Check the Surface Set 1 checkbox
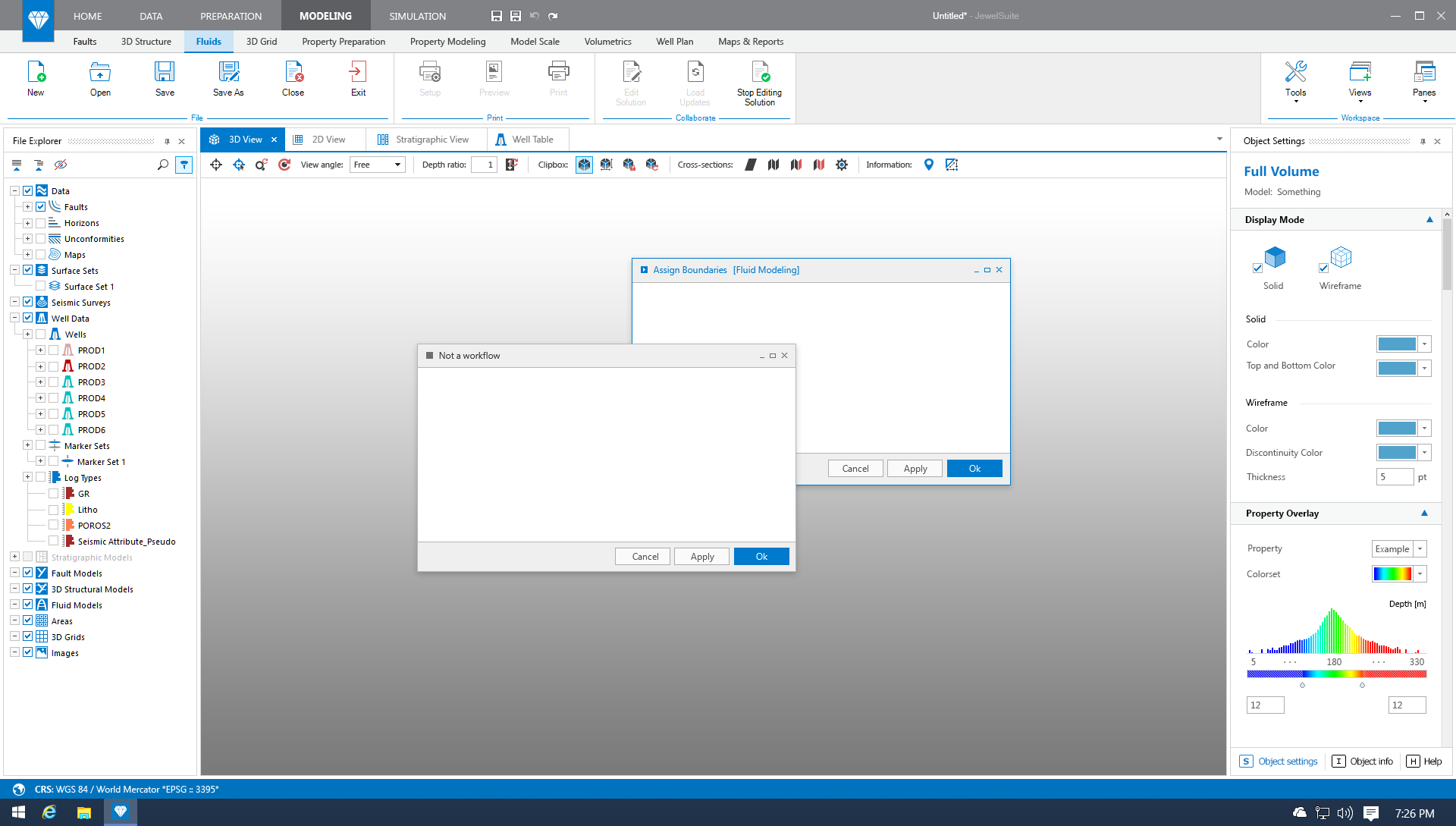Screen dimensions: 1456x826 coord(41,286)
